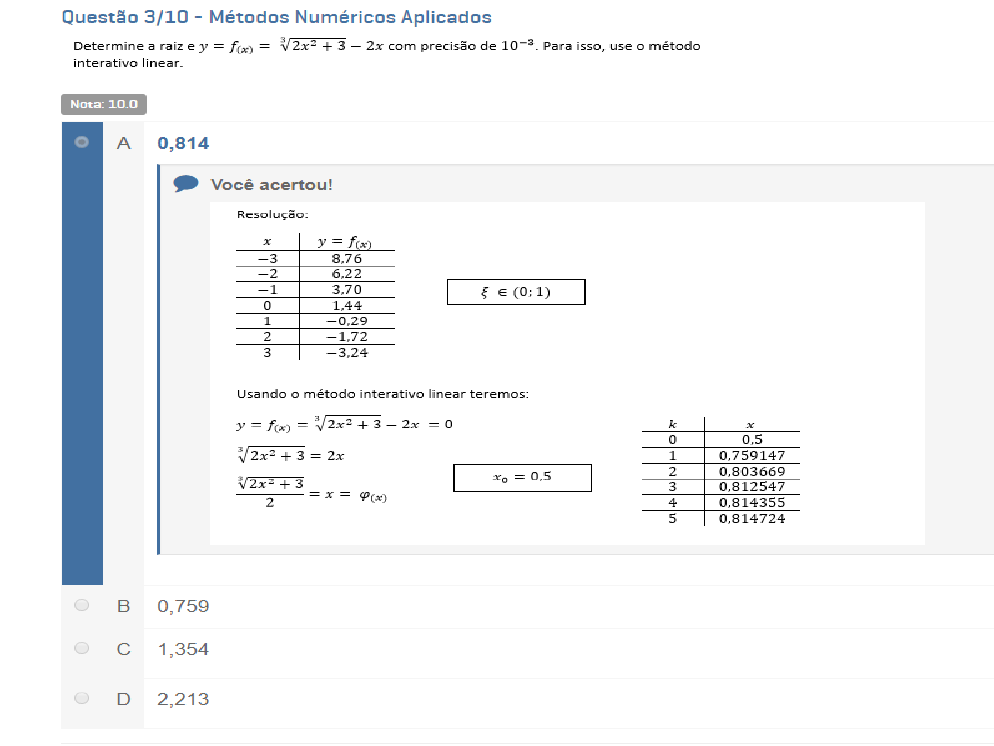Click the Questão 3/10 heading
Viewport: 994px width, 746px height.
(276, 17)
